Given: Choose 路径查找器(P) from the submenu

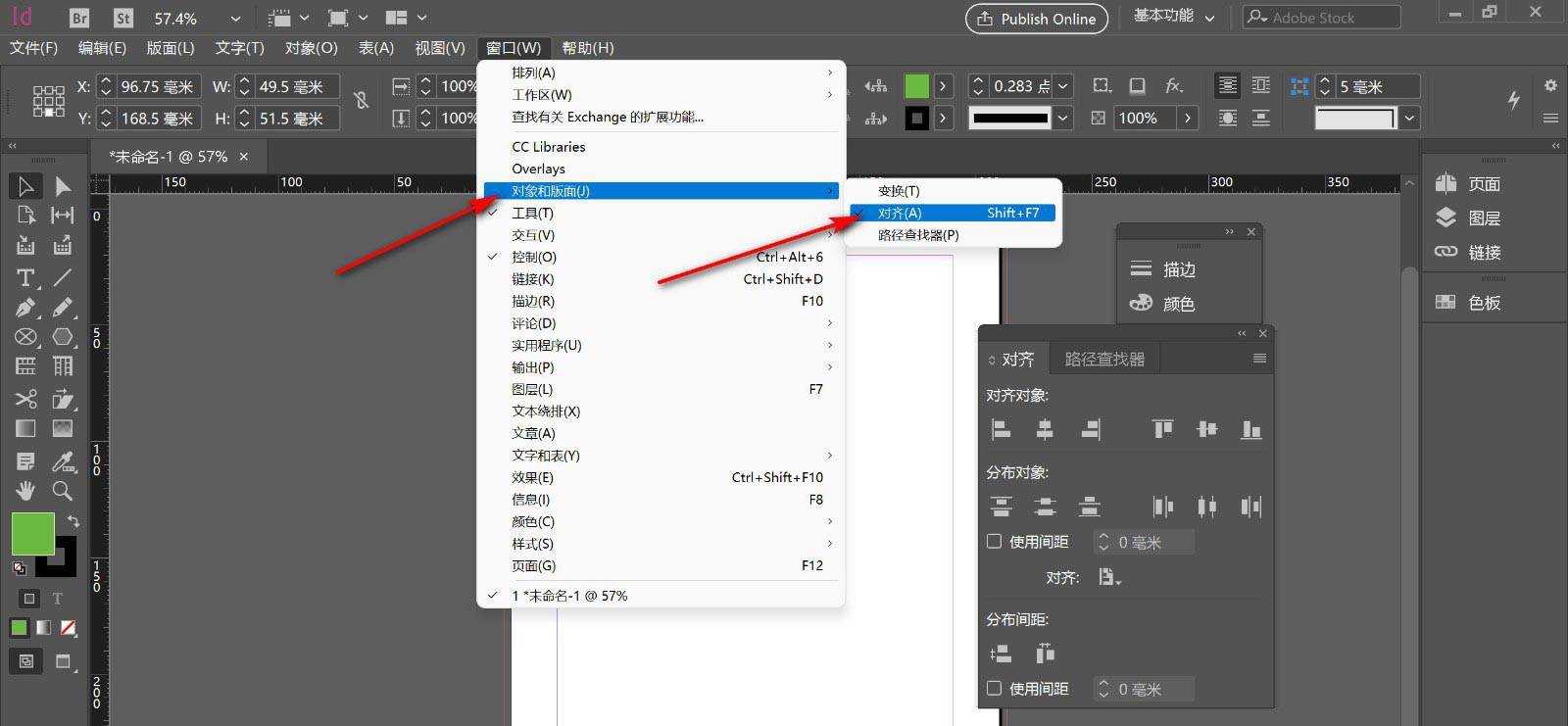Looking at the screenshot, I should pyautogui.click(x=917, y=235).
